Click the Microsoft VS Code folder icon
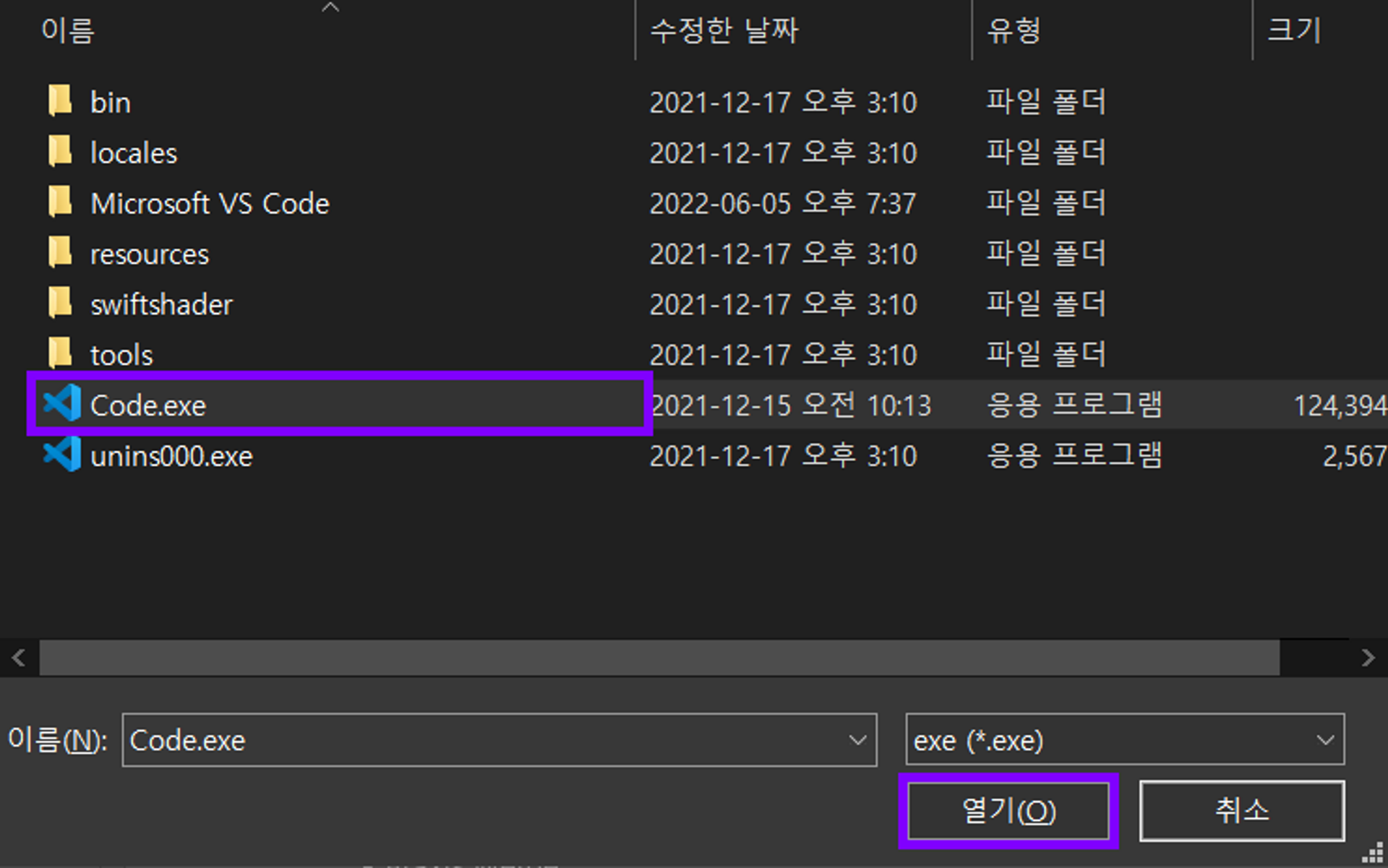Screen dimensions: 1388x868 tap(61, 202)
